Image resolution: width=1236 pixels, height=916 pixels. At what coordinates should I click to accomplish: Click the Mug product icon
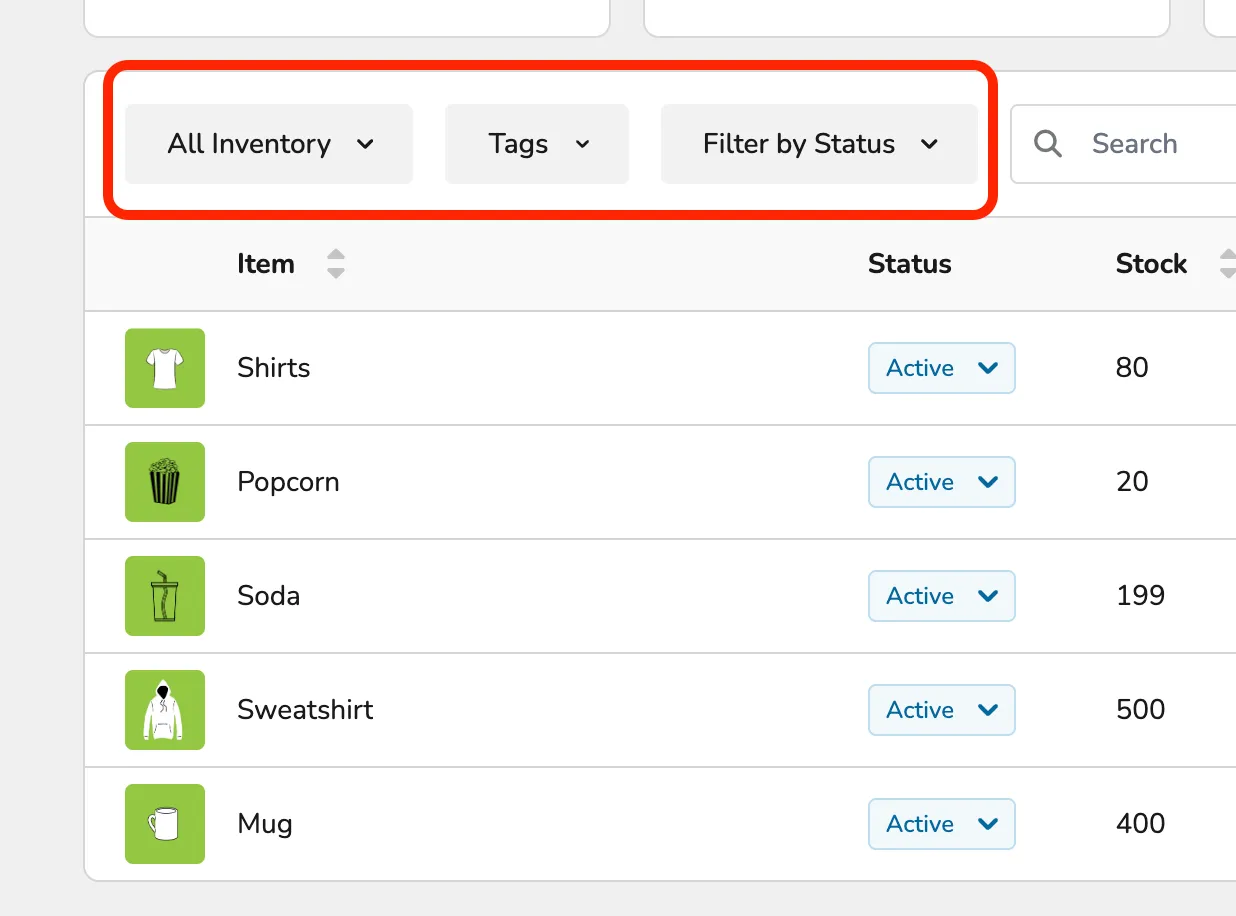coord(165,824)
